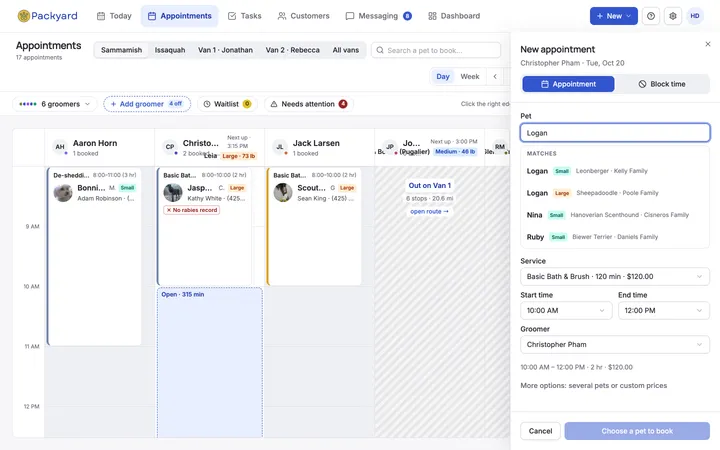Click the RM groomer avatar
720x450 pixels.
[x=500, y=147]
